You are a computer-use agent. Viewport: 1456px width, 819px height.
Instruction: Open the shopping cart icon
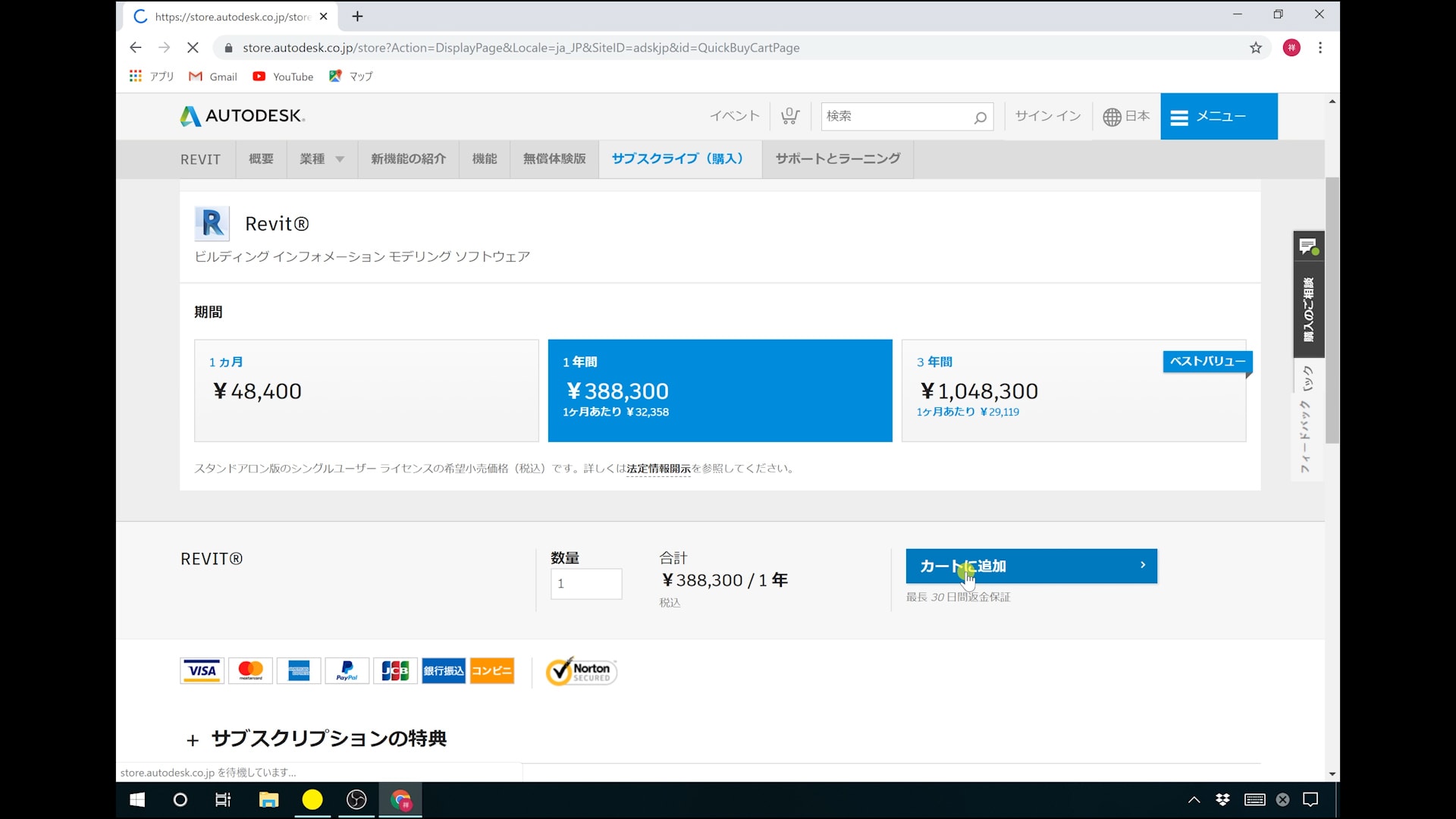[x=789, y=116]
